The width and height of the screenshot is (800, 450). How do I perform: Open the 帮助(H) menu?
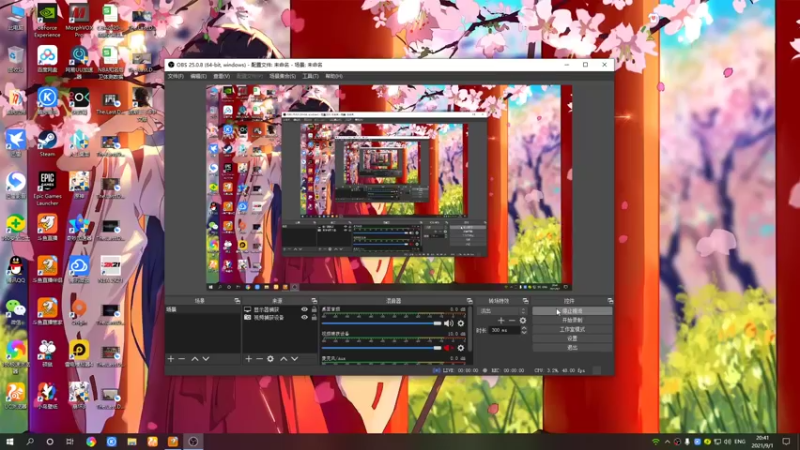point(334,76)
